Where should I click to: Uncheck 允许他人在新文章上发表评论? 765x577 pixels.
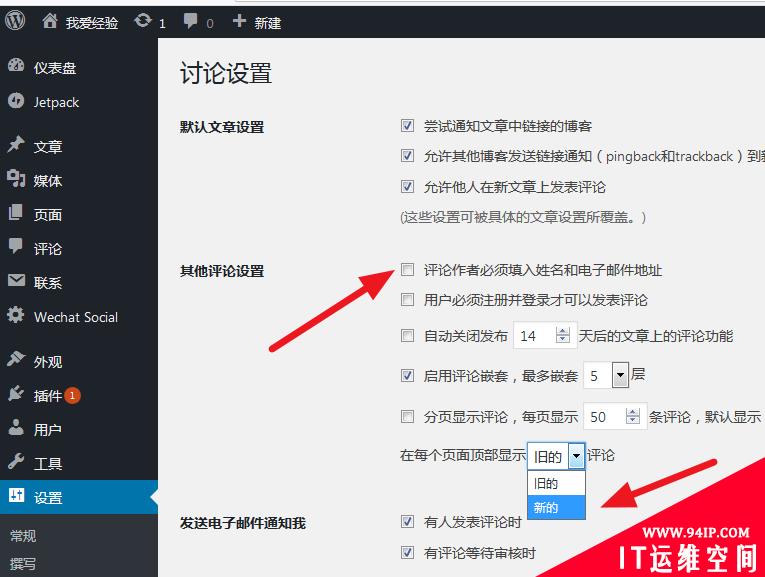coord(407,186)
